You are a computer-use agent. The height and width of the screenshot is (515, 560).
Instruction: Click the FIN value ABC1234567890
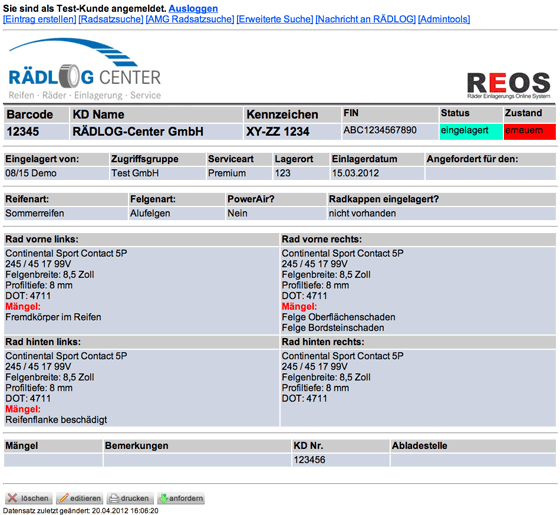pyautogui.click(x=380, y=130)
